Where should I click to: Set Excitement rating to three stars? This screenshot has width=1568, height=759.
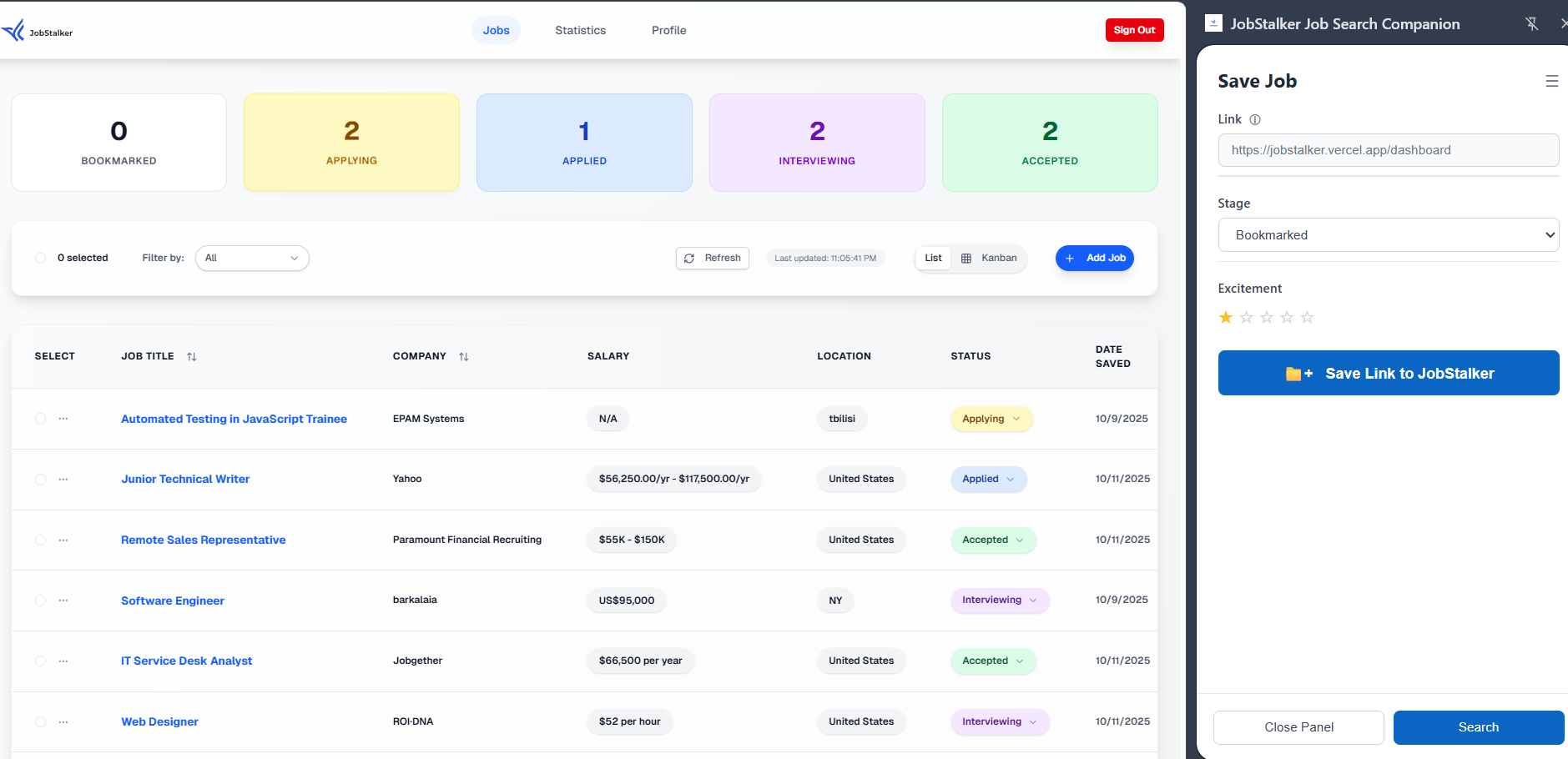pyautogui.click(x=1266, y=317)
